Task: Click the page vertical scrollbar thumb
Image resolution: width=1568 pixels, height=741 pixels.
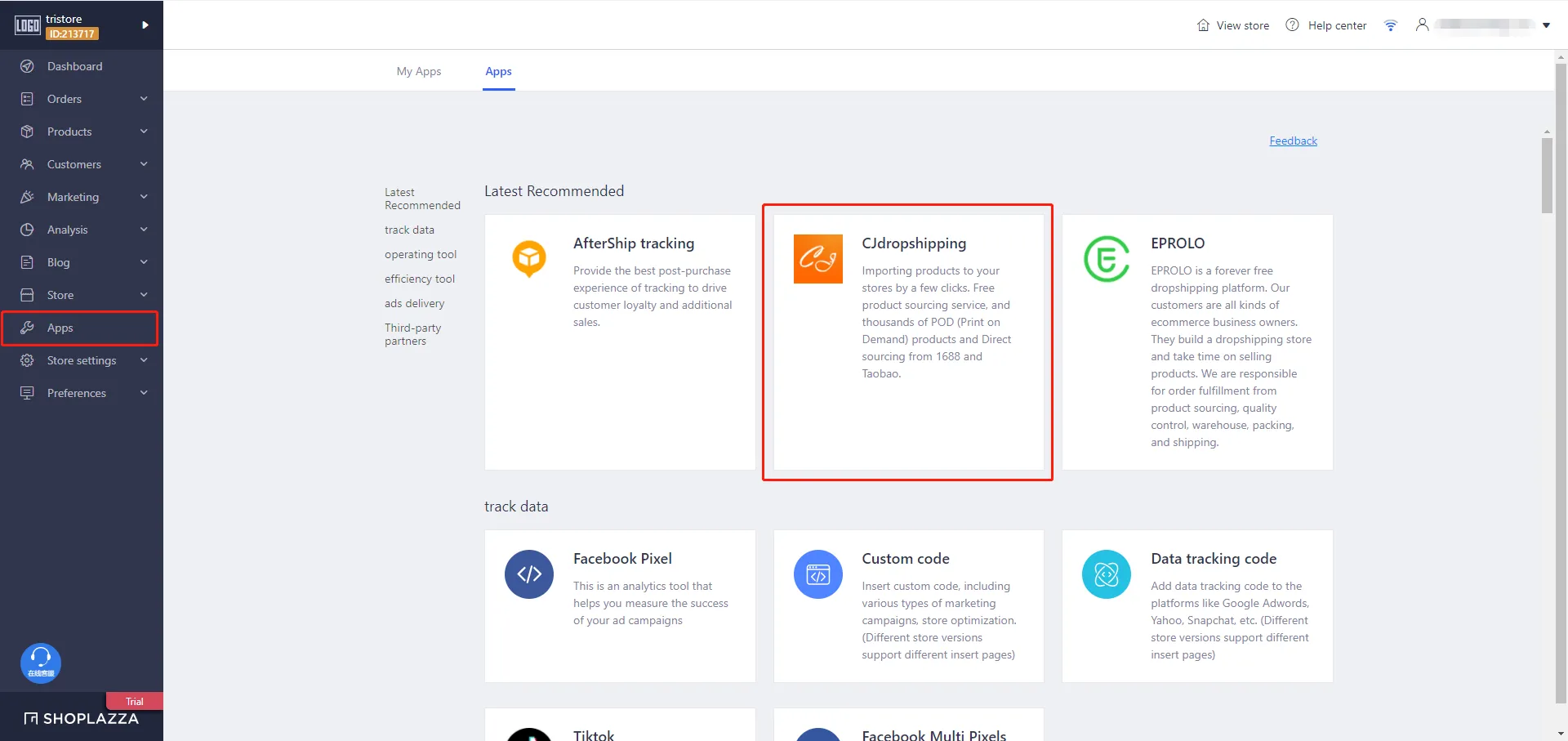Action: tap(1547, 176)
